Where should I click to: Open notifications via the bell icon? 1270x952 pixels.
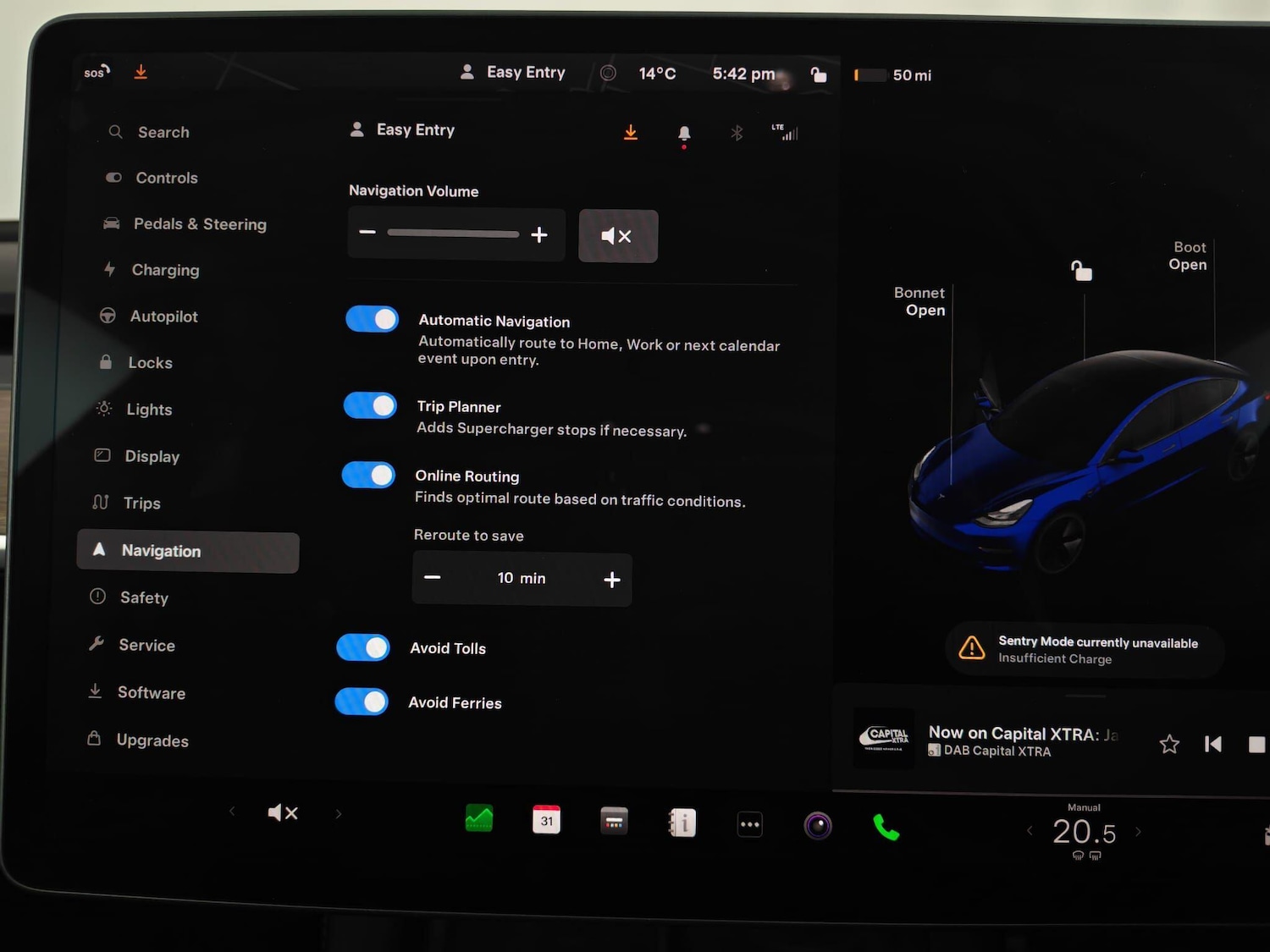click(x=684, y=132)
